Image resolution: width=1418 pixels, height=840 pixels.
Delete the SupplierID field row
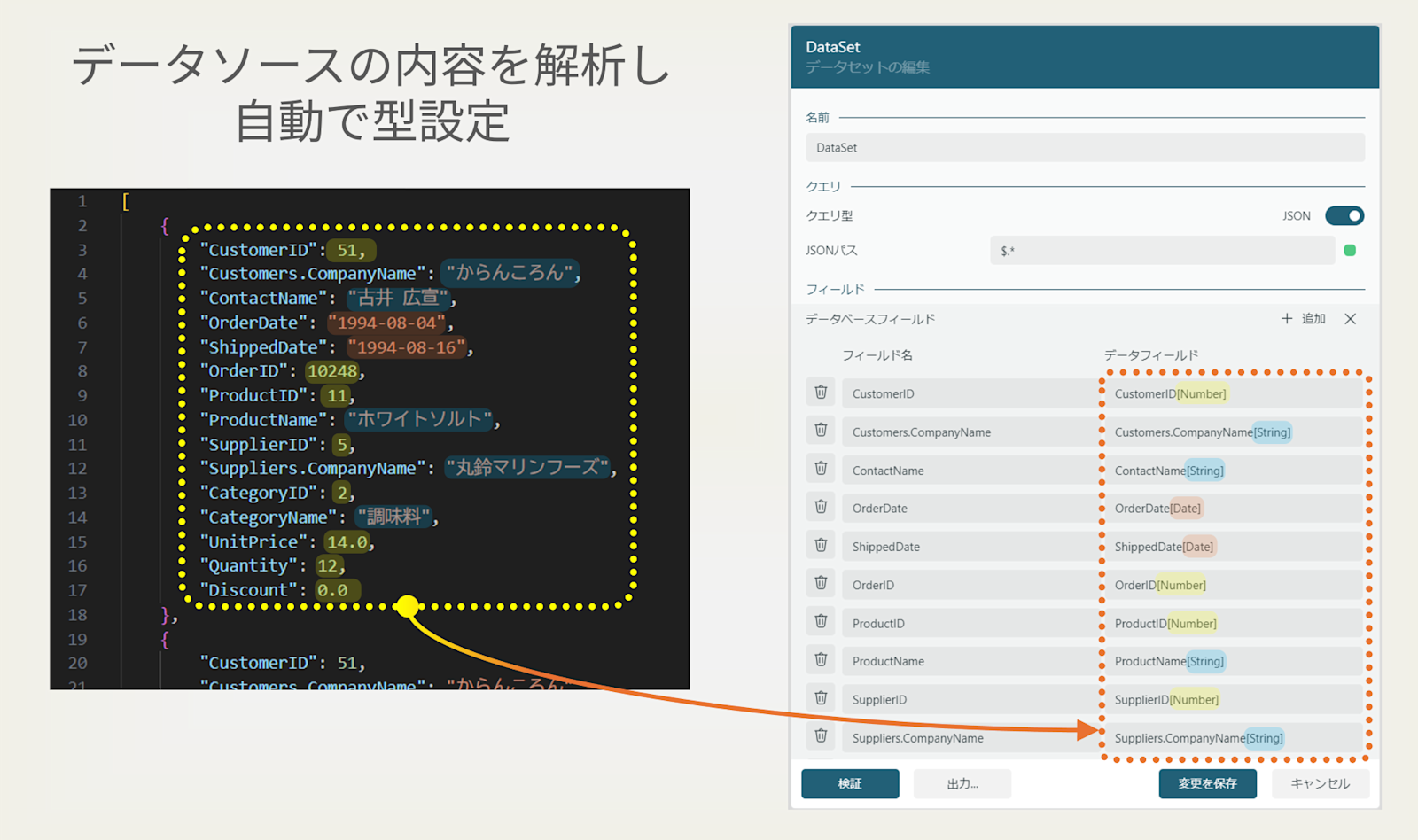click(x=821, y=698)
